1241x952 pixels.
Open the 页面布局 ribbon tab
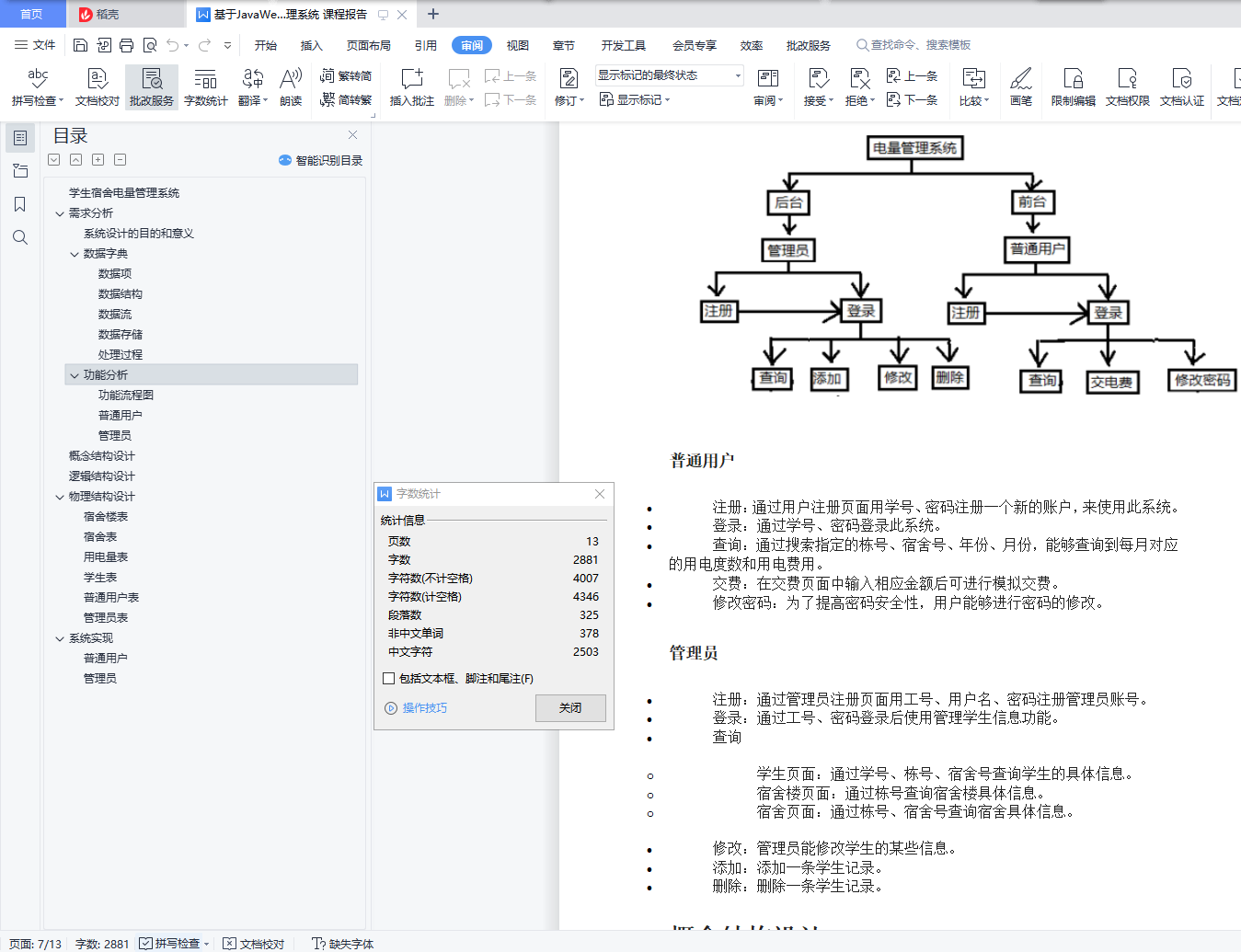[369, 45]
